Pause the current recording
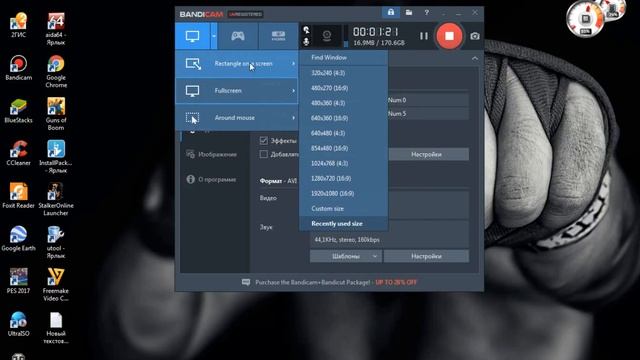This screenshot has height=360, width=640. click(x=424, y=36)
